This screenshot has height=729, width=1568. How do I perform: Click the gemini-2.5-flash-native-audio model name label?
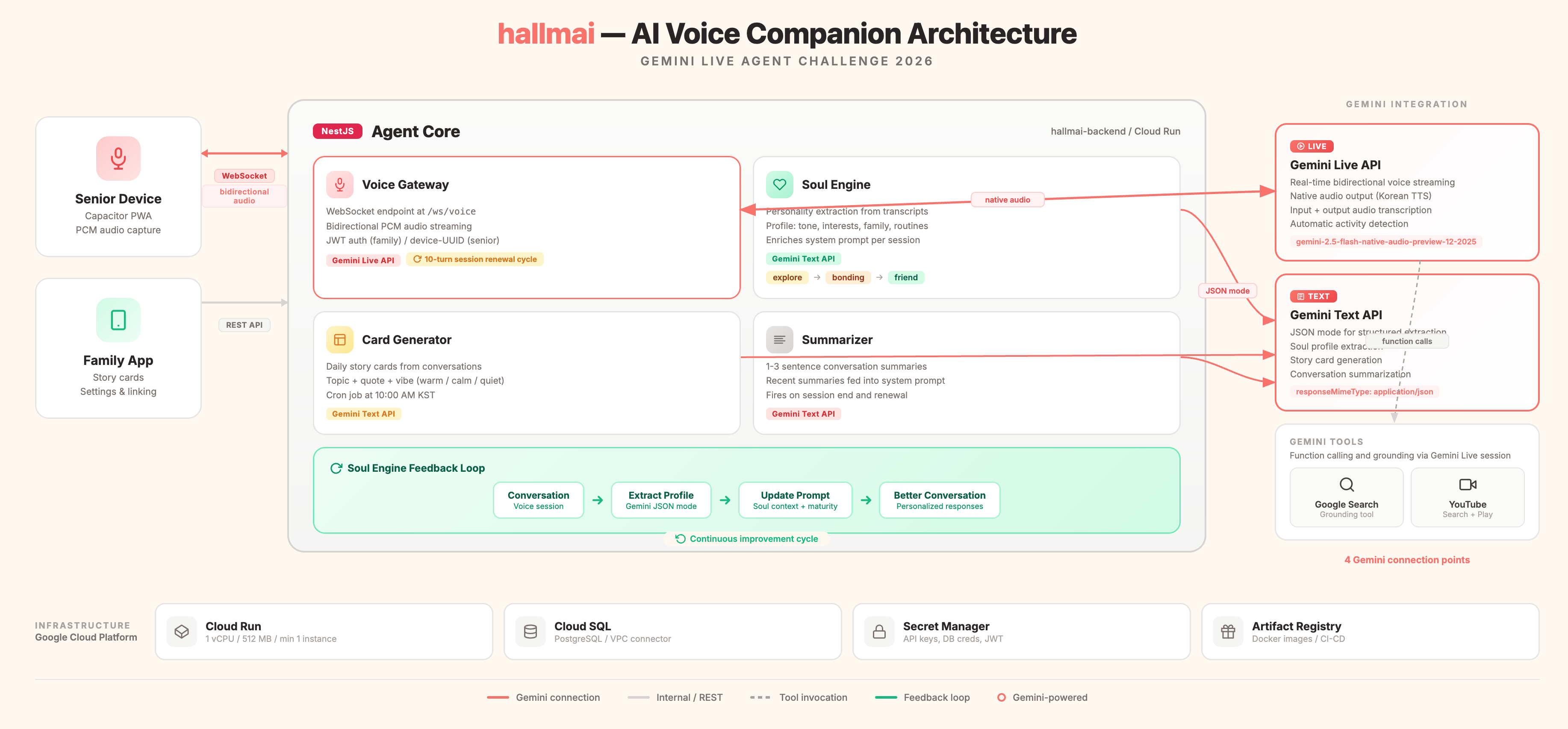coord(1385,241)
